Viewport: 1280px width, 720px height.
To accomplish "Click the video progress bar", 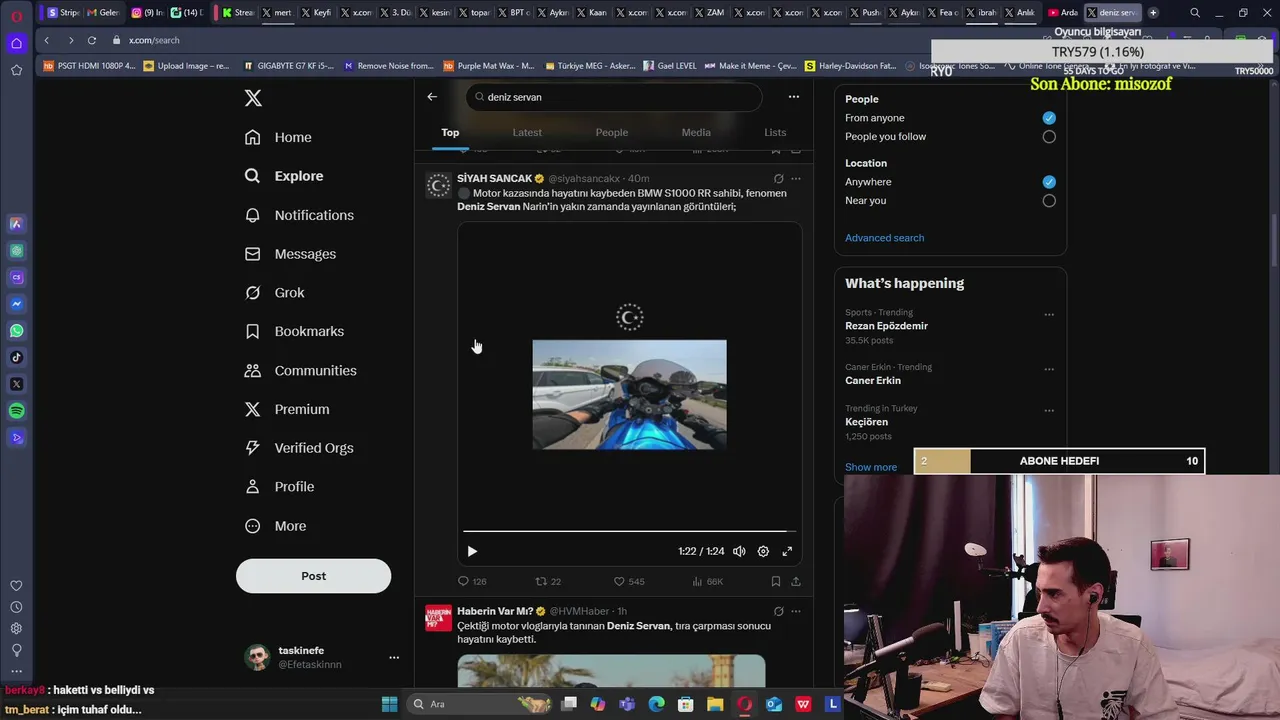I will click(x=629, y=531).
